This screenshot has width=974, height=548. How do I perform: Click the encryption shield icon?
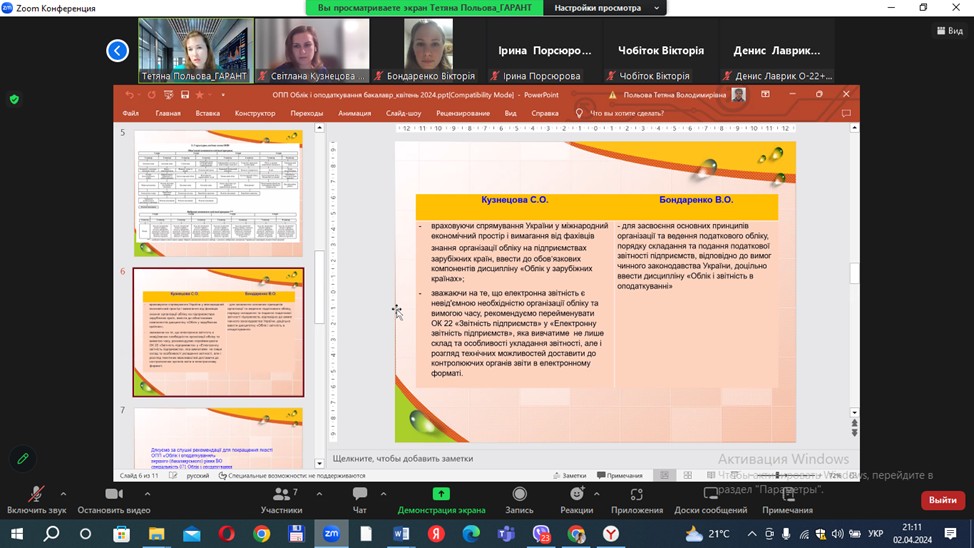[x=14, y=99]
